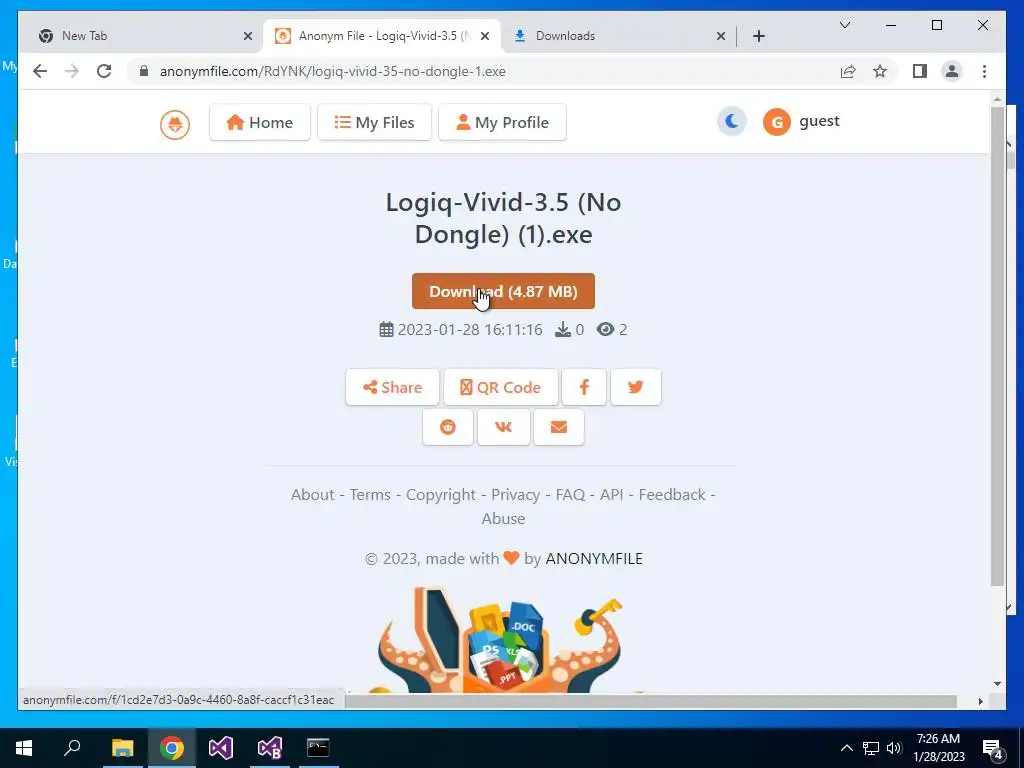Screen dimensions: 1024x768
Task: Open the Chrome three-dot menu
Action: pos(984,71)
